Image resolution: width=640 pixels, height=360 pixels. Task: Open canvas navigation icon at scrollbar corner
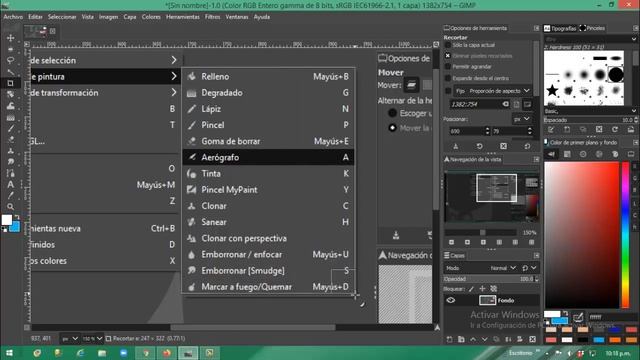[437, 327]
